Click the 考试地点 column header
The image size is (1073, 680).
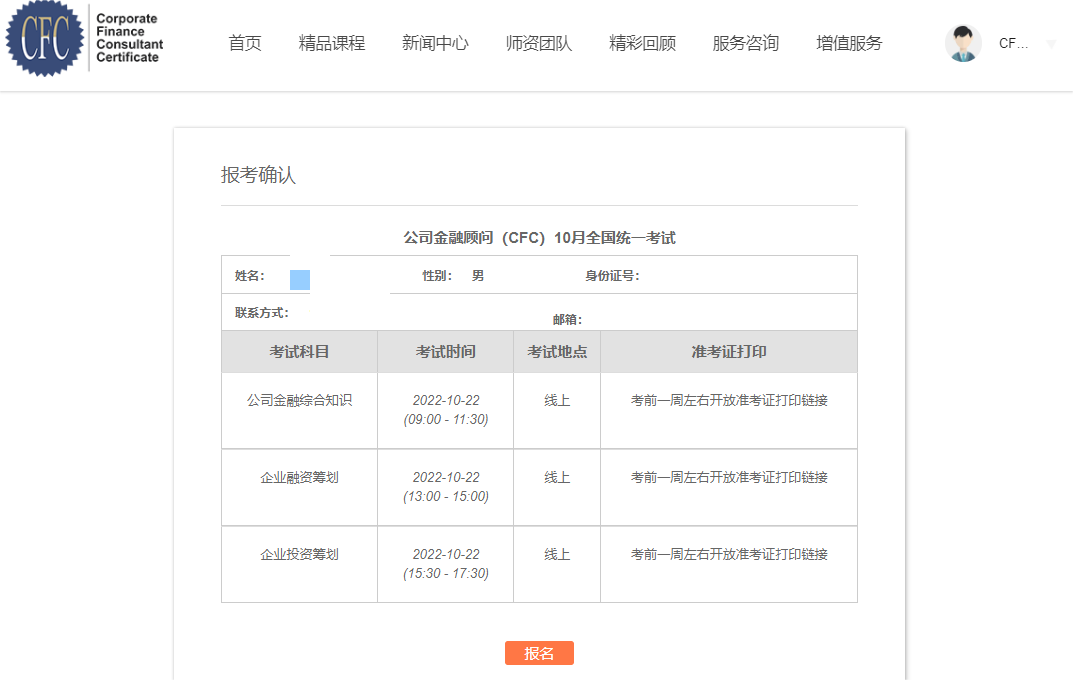[x=557, y=352]
